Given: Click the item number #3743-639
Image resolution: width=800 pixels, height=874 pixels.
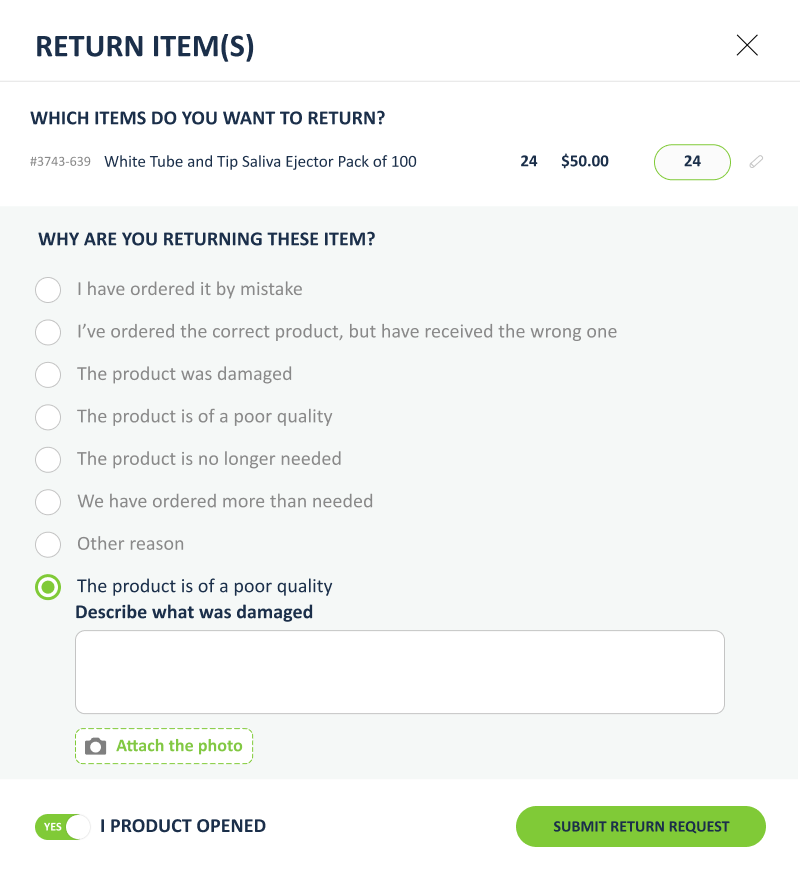Looking at the screenshot, I should coord(60,162).
